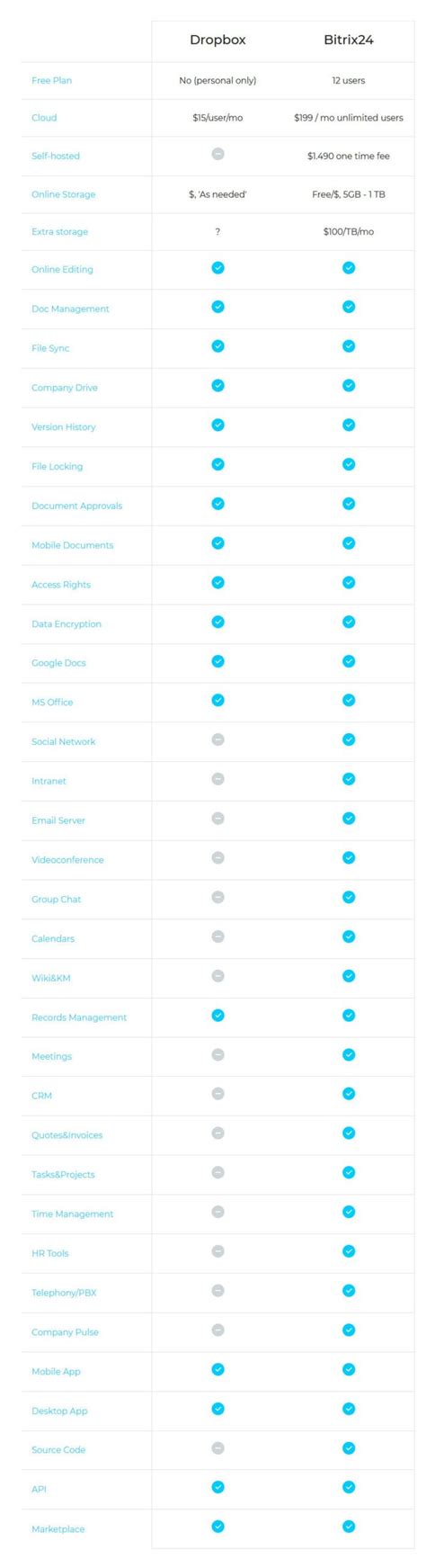Screen dimensions: 426x1568
Task: Click the Dropbox checkmark for Marketplace
Action: coord(217,1527)
